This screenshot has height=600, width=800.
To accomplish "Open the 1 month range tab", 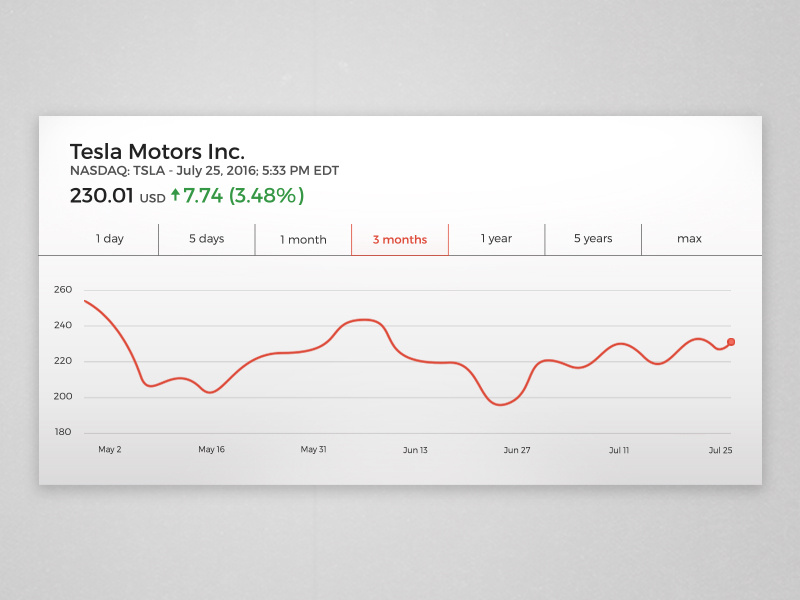I will (x=303, y=239).
